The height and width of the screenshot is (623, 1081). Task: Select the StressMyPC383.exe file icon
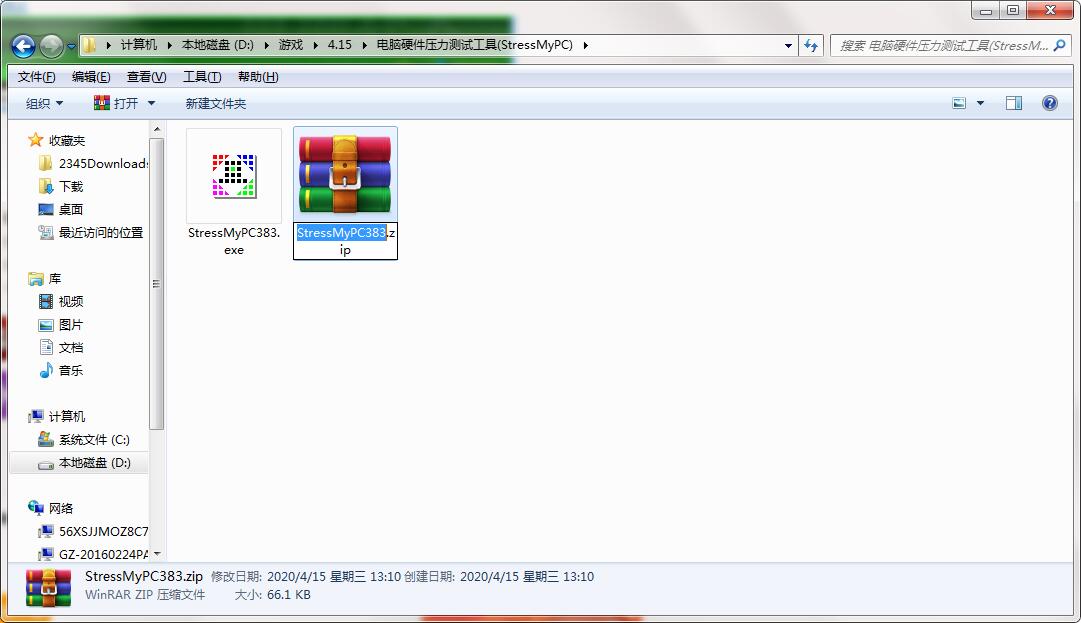234,176
